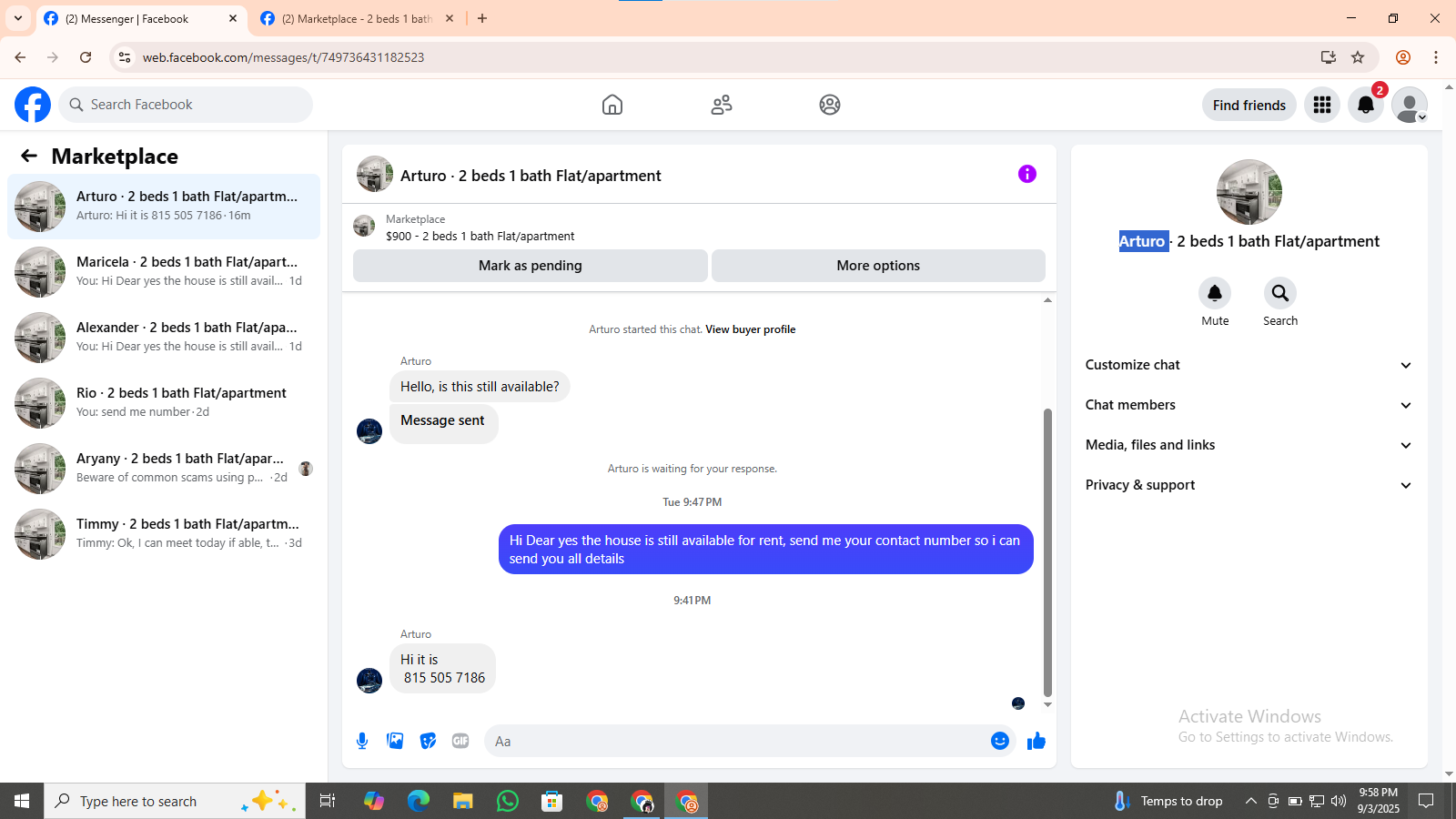Open the $900 - 2 beds 1 bath listing link
This screenshot has height=819, width=1456.
(x=480, y=236)
